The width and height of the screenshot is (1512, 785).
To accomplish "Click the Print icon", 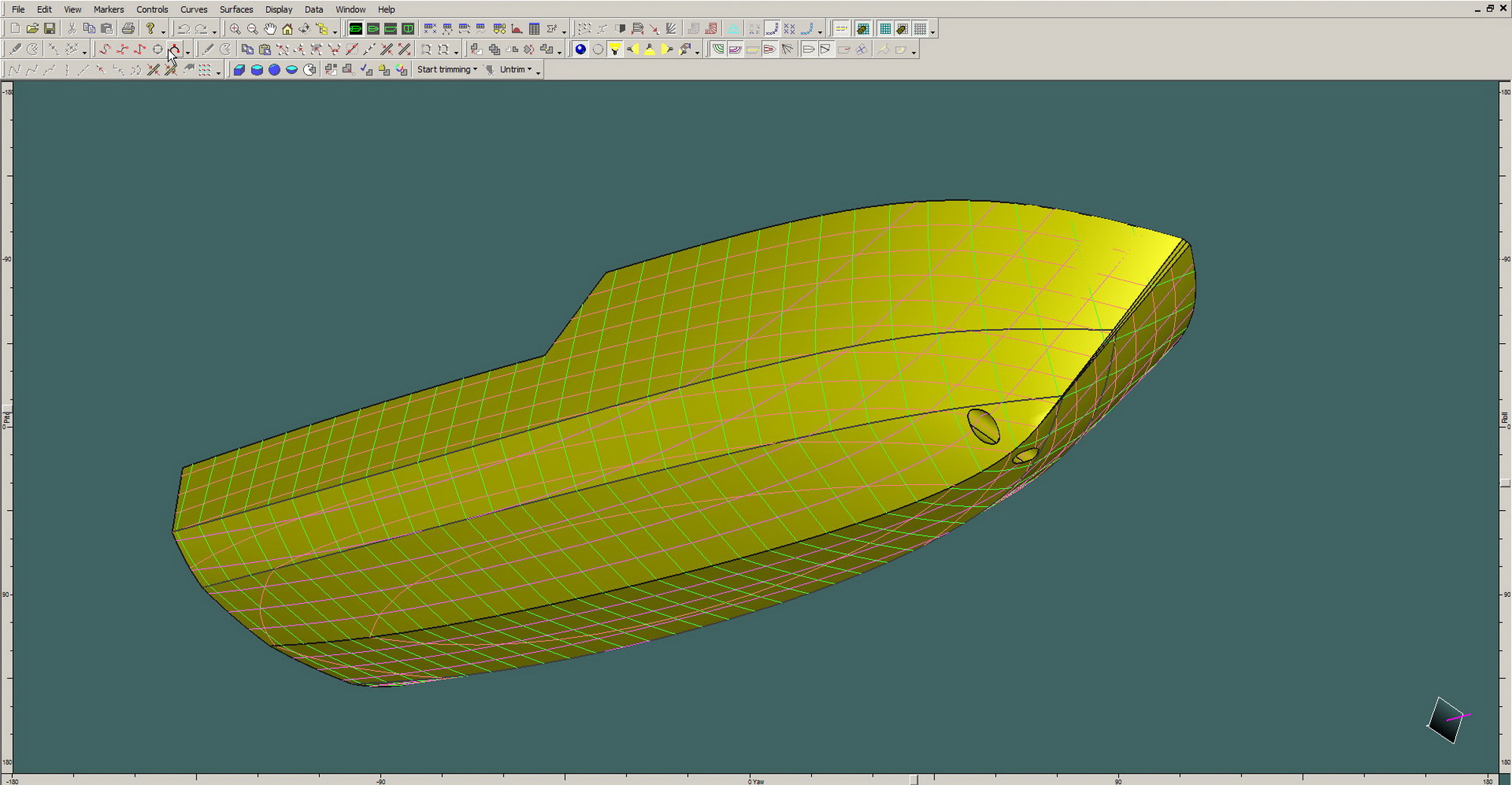I will pos(129,29).
